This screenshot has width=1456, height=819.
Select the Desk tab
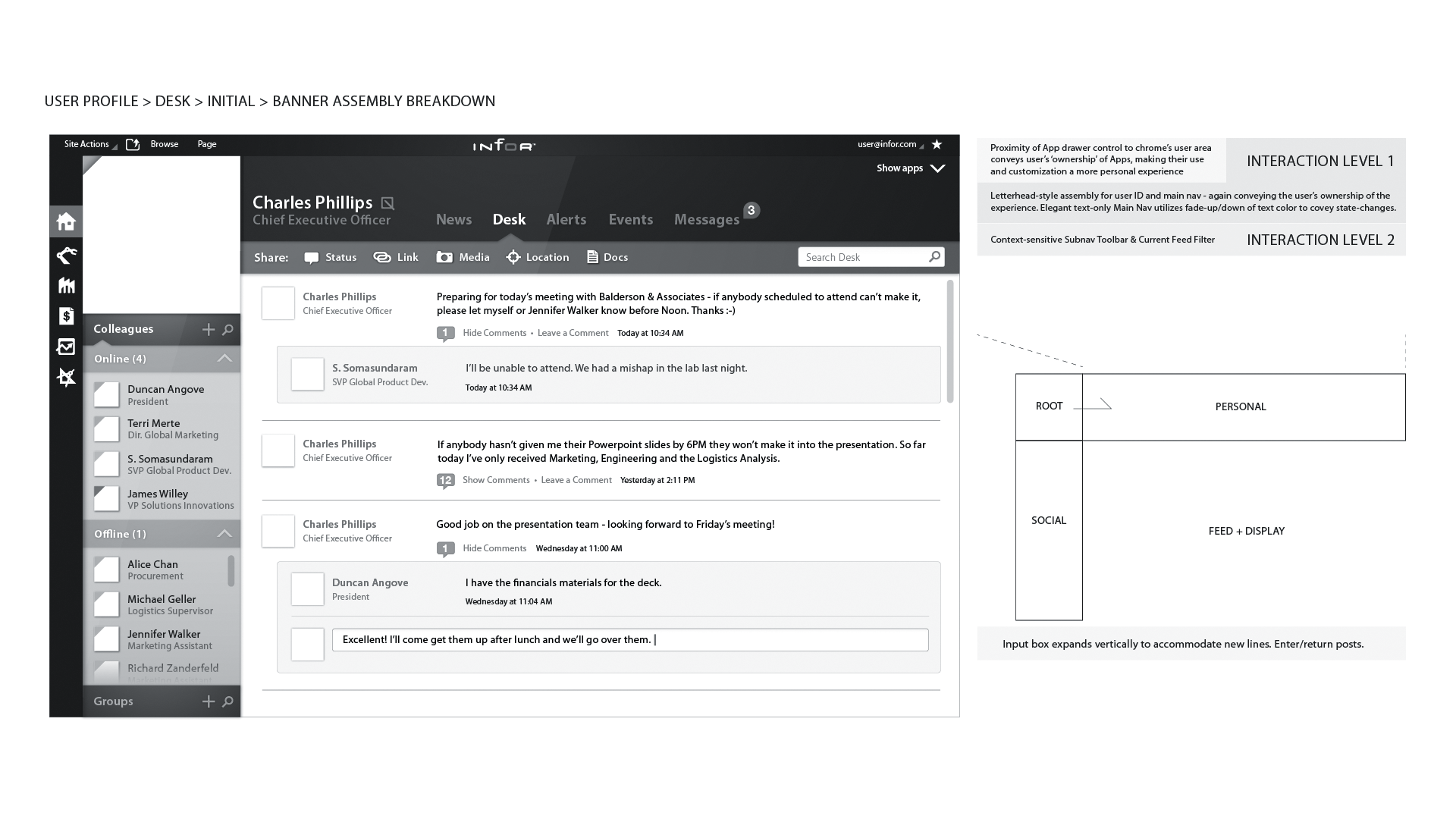coord(509,219)
